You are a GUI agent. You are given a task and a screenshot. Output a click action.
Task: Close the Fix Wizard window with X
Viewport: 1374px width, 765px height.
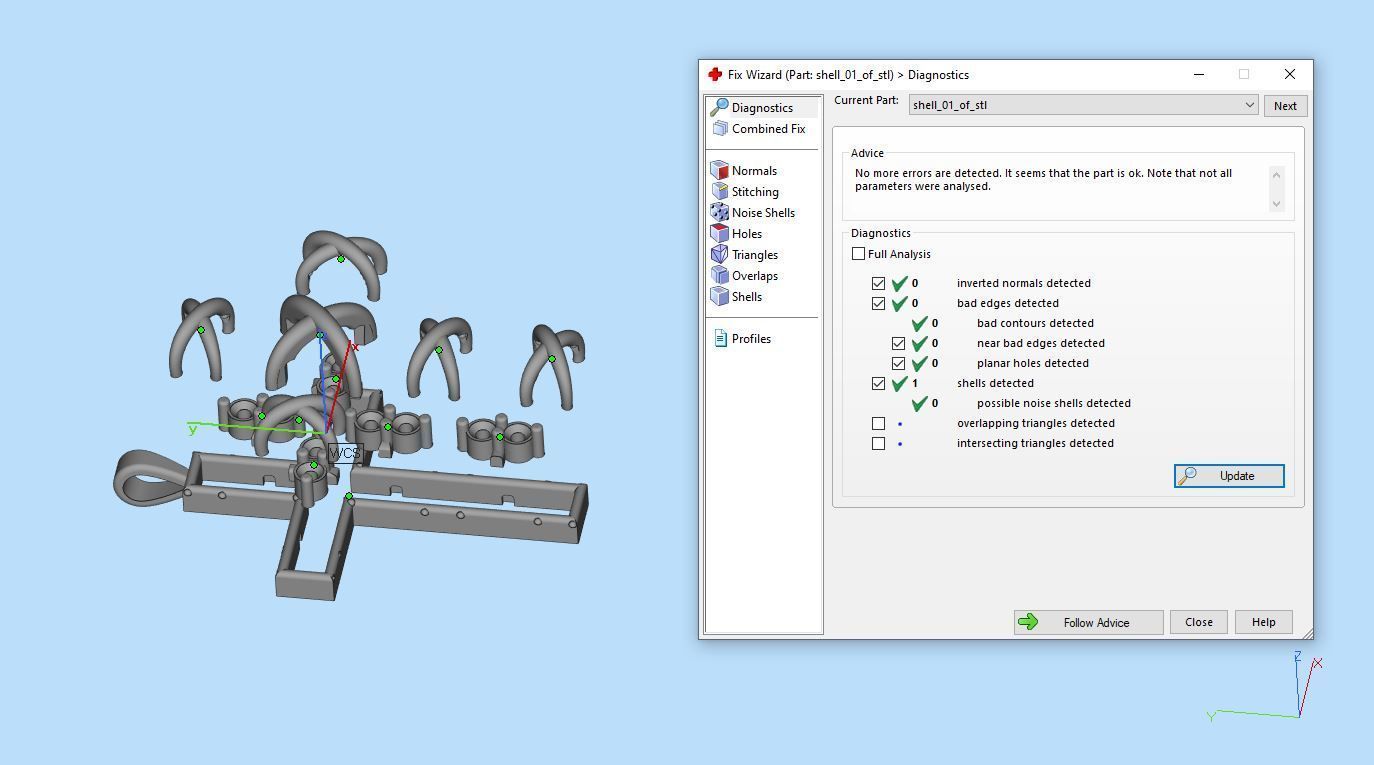click(x=1289, y=74)
